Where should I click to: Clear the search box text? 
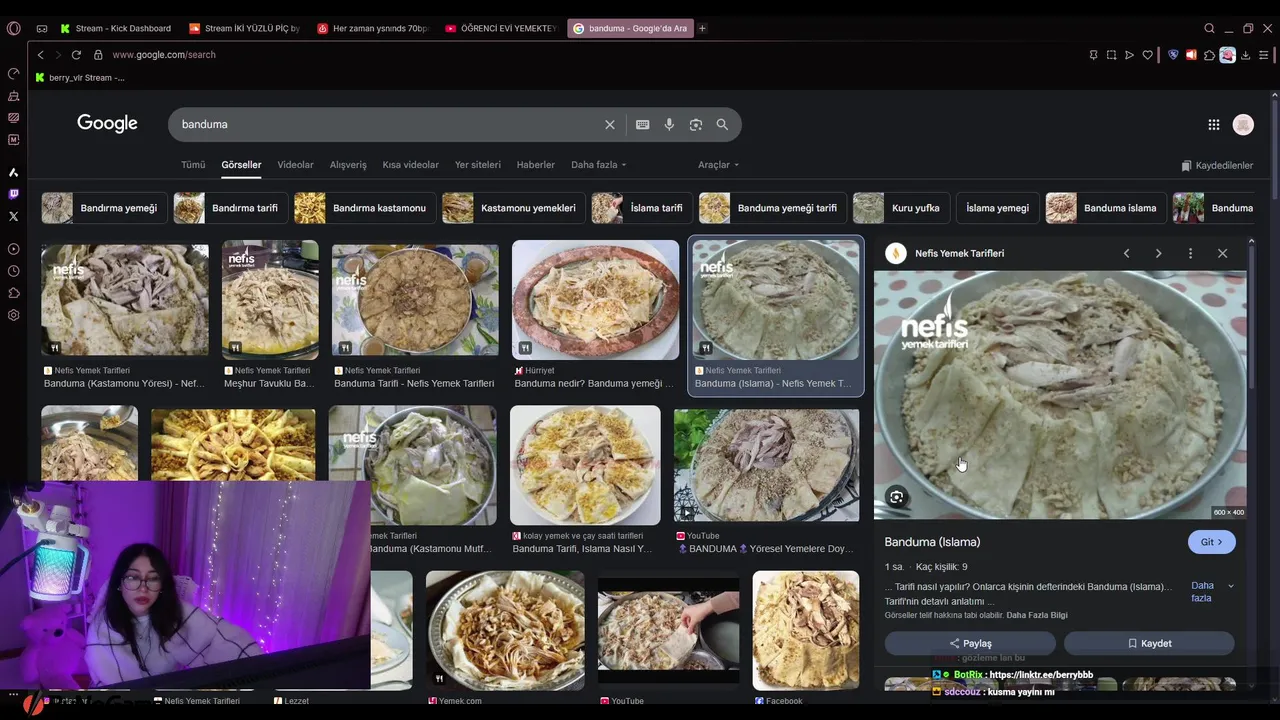[x=610, y=124]
